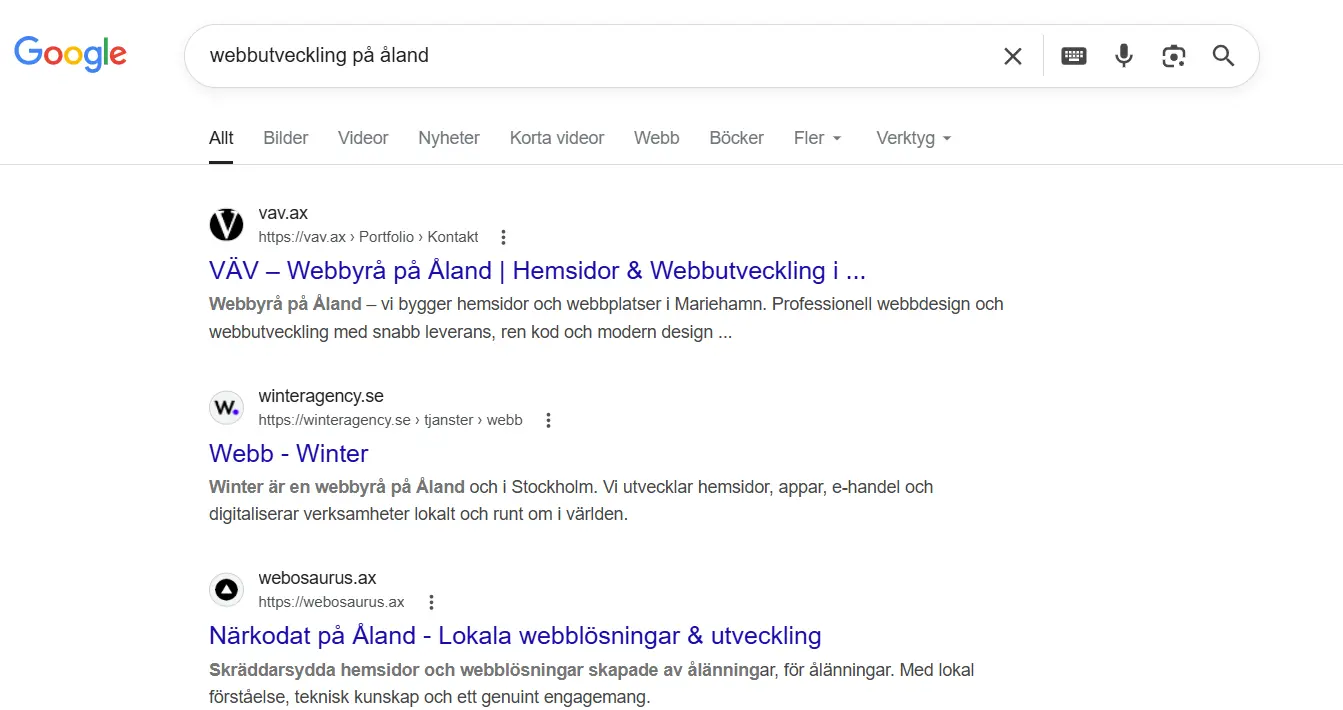1343x710 pixels.
Task: Click the webosaurus.ax site favicon
Action: tap(226, 590)
